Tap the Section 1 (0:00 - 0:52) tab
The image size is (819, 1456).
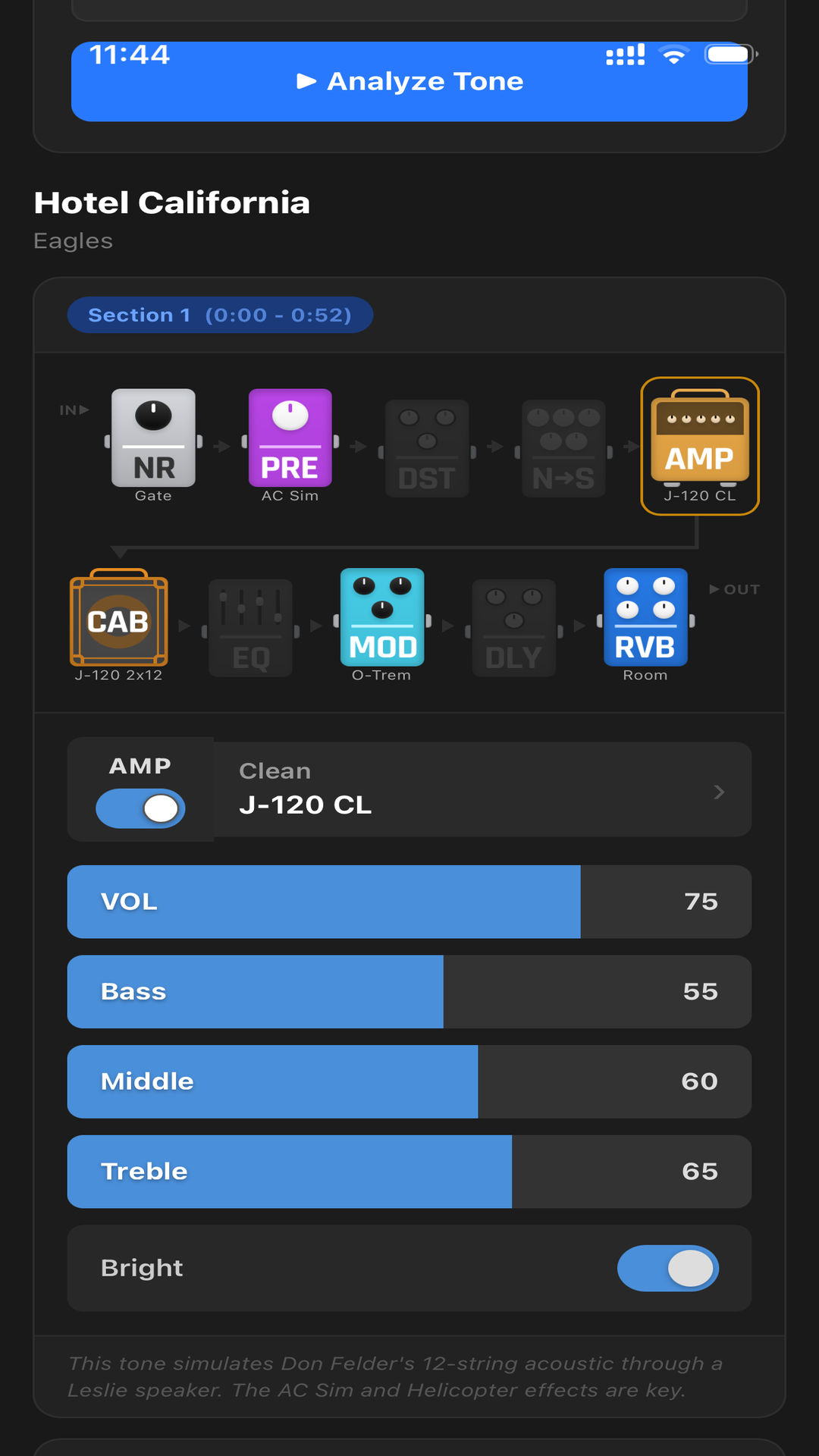(x=220, y=315)
